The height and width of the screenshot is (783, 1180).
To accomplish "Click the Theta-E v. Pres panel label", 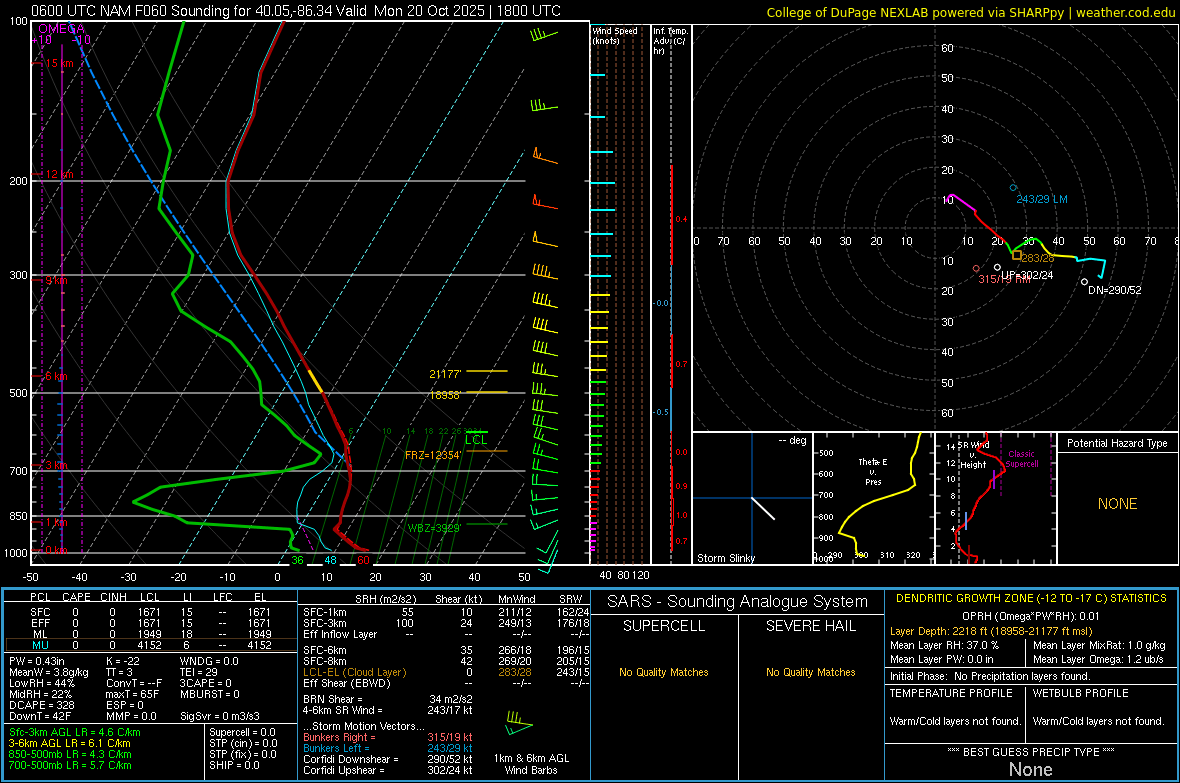I will [x=873, y=471].
